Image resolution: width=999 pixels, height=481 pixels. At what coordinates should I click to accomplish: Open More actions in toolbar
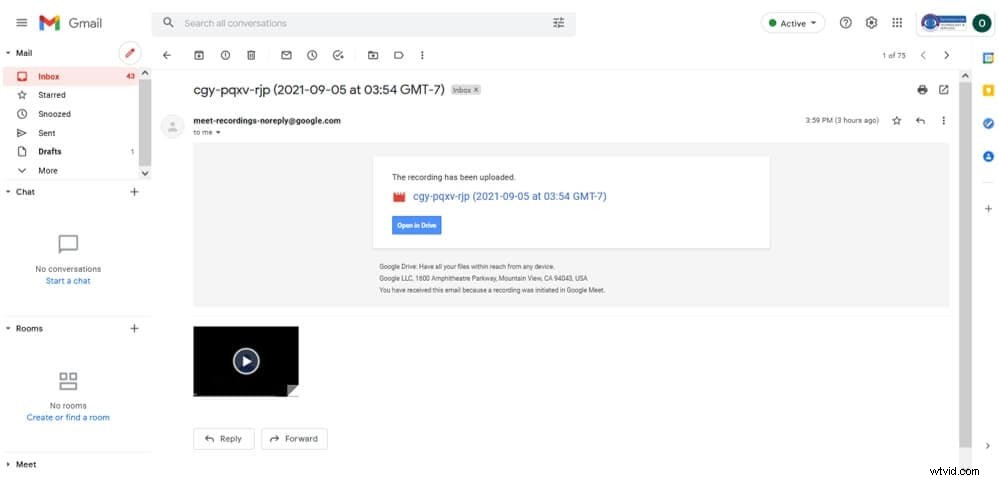tap(422, 55)
